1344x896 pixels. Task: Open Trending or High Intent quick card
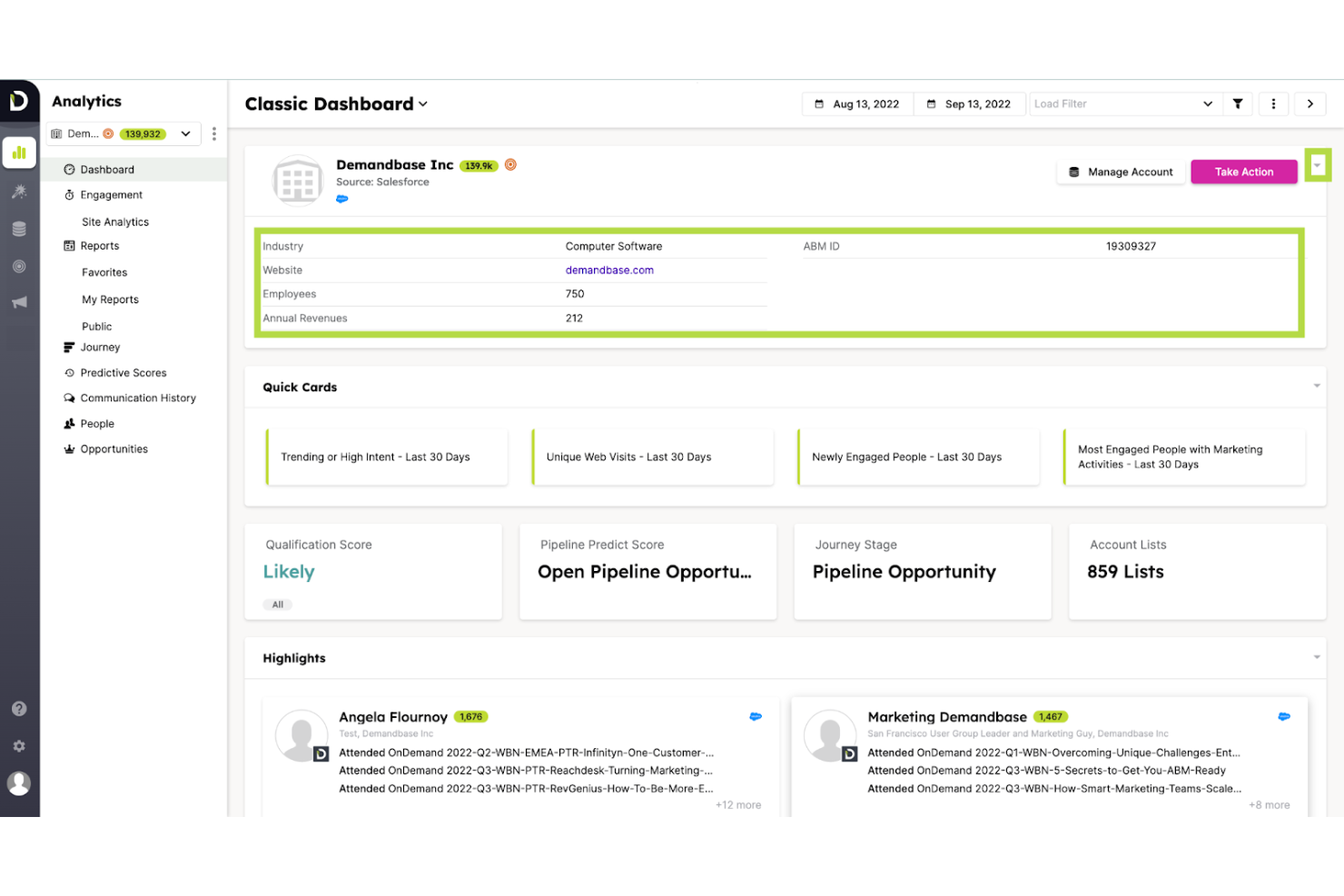click(x=386, y=458)
